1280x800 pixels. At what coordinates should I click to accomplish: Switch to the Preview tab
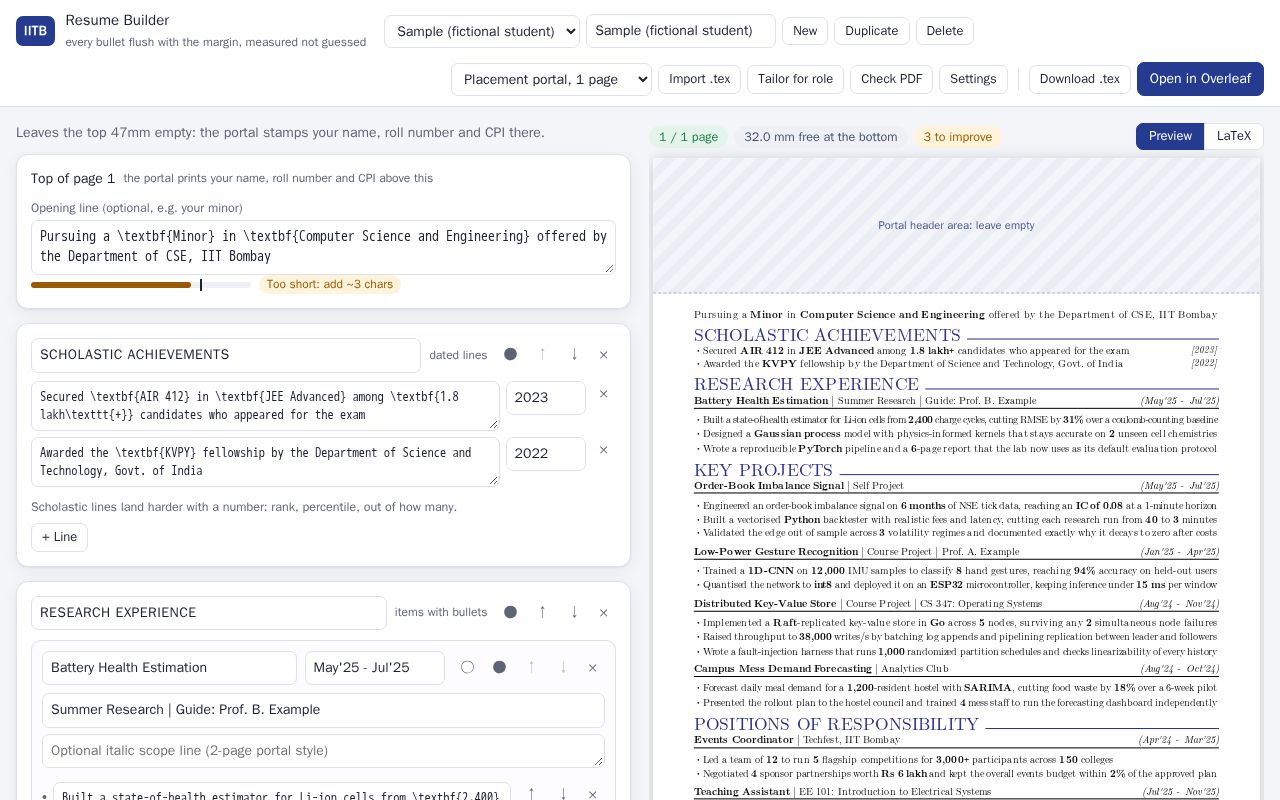tap(1170, 136)
